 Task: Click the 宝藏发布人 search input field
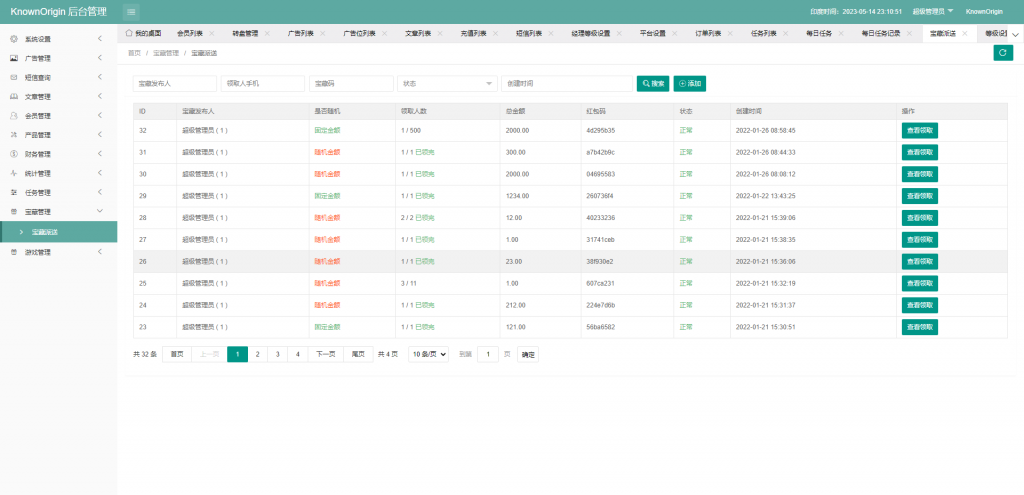tap(174, 84)
